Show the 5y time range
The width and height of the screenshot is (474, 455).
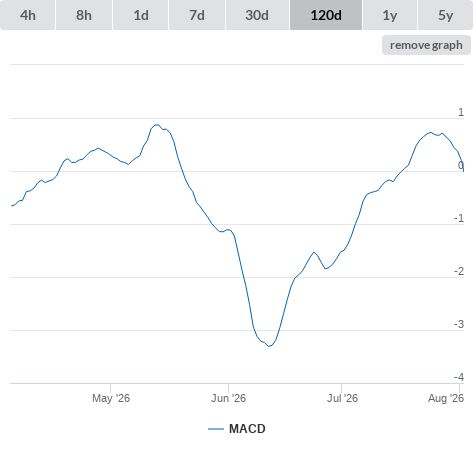tap(445, 15)
